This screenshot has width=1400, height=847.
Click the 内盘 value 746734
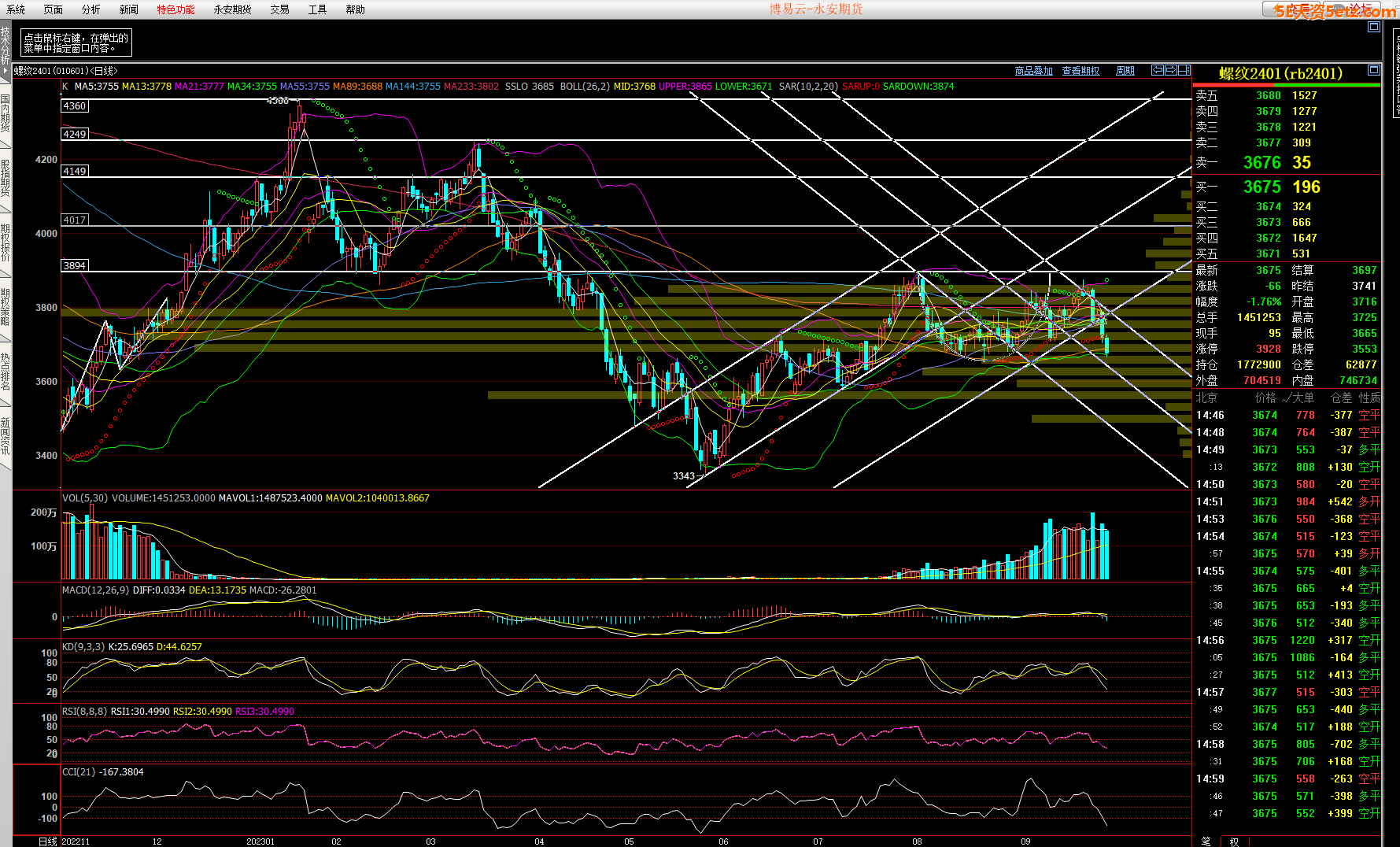pos(1358,380)
